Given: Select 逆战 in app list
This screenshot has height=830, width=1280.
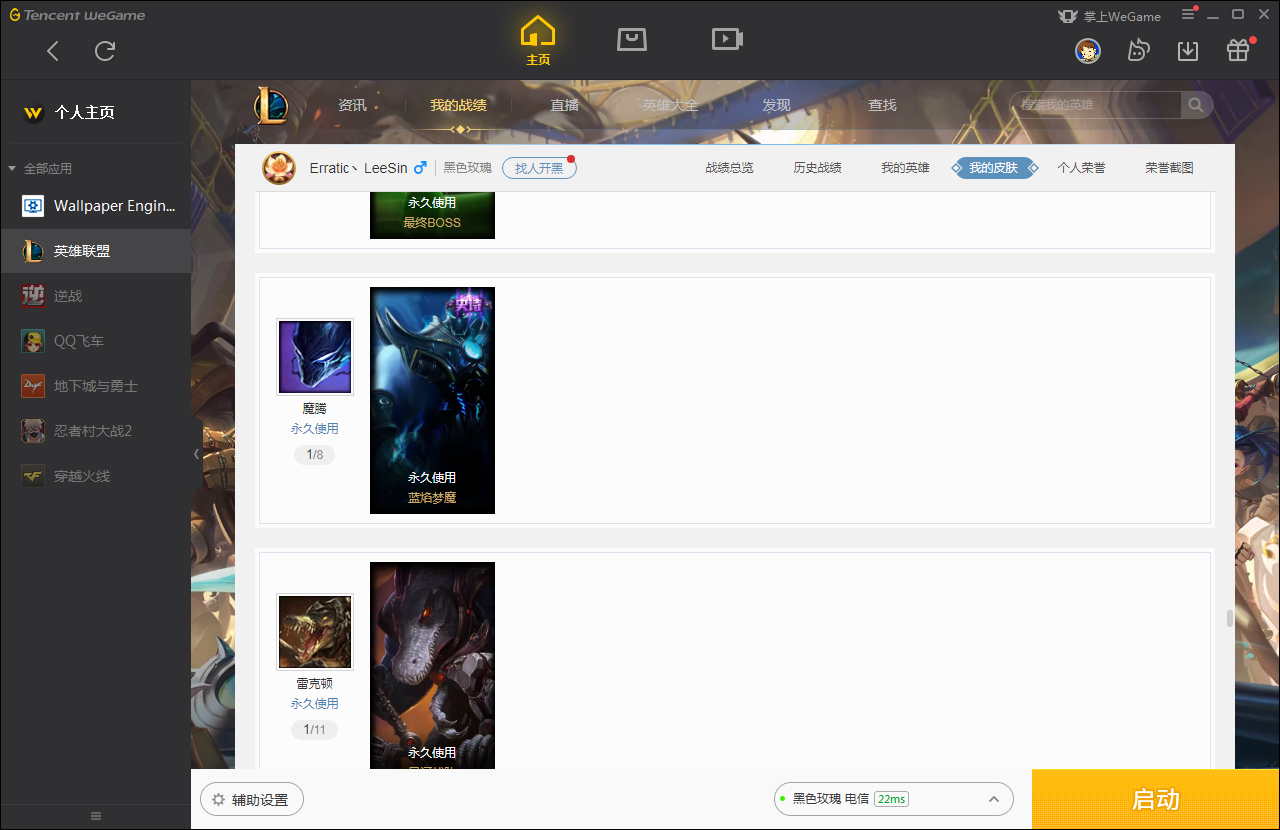Looking at the screenshot, I should pos(95,296).
